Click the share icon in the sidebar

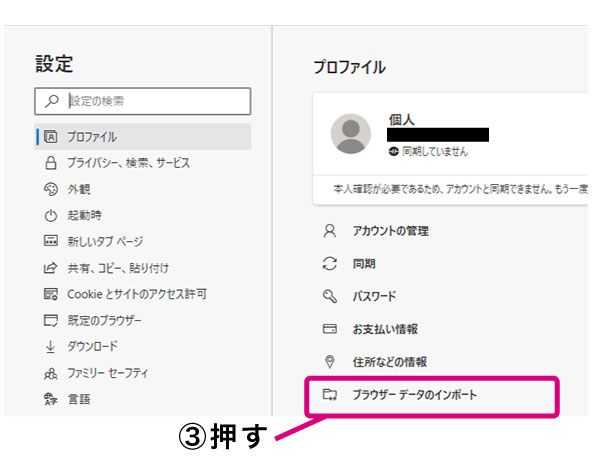[x=51, y=267]
